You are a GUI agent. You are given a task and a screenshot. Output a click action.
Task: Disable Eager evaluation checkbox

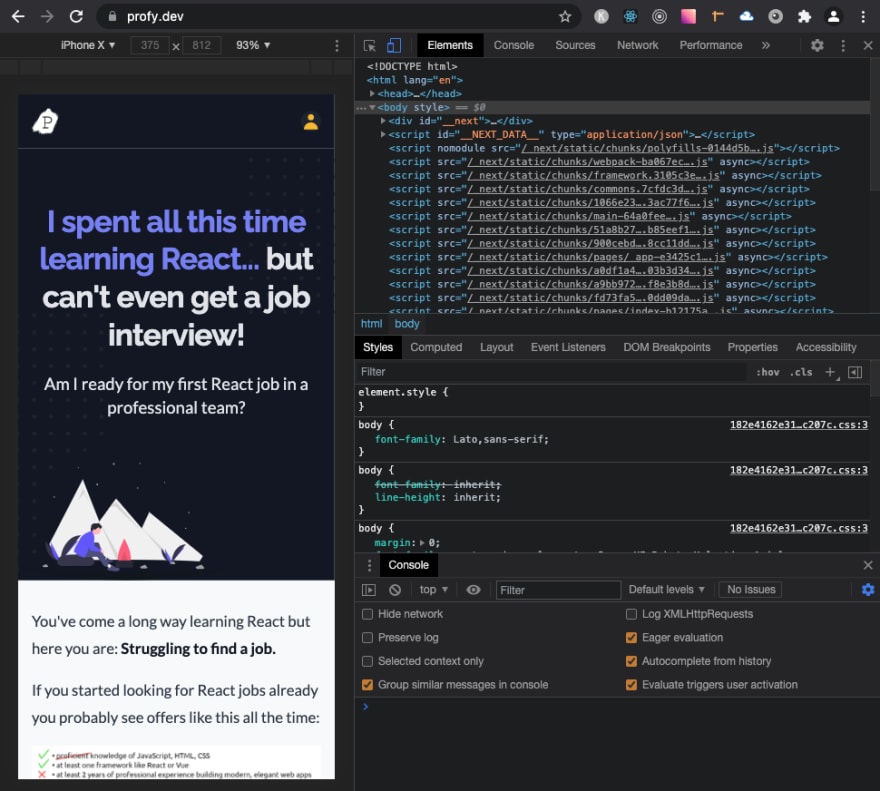[631, 638]
